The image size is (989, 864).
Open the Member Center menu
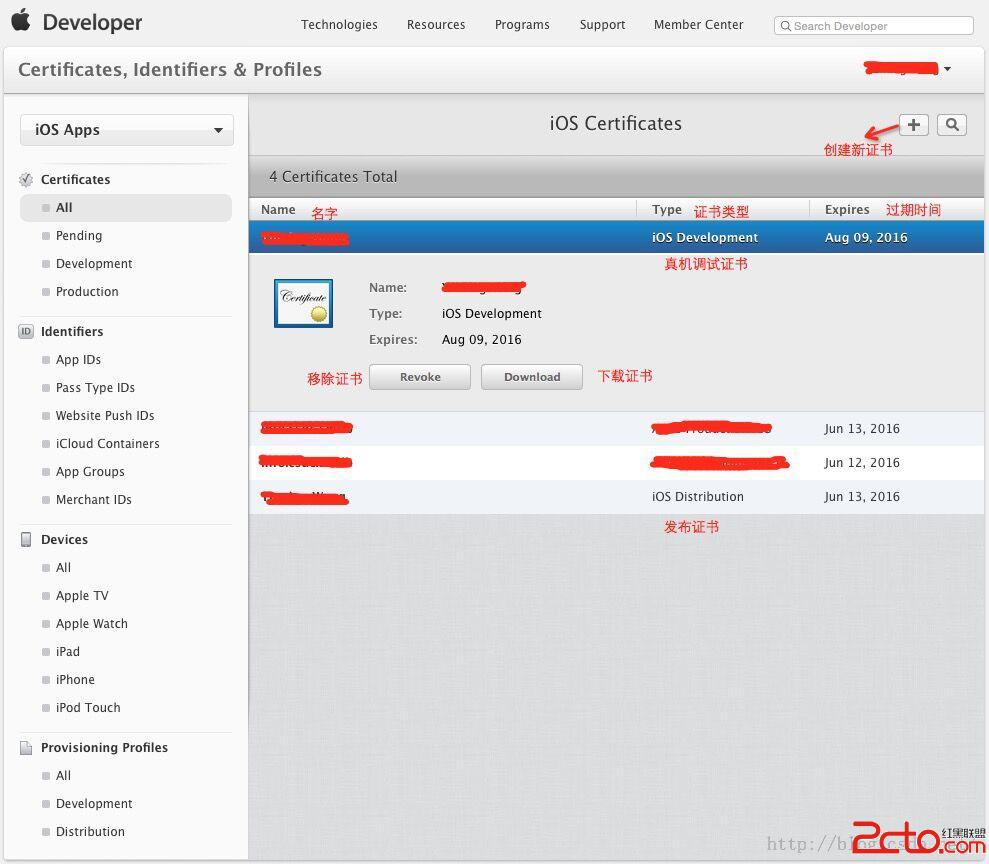pos(698,25)
